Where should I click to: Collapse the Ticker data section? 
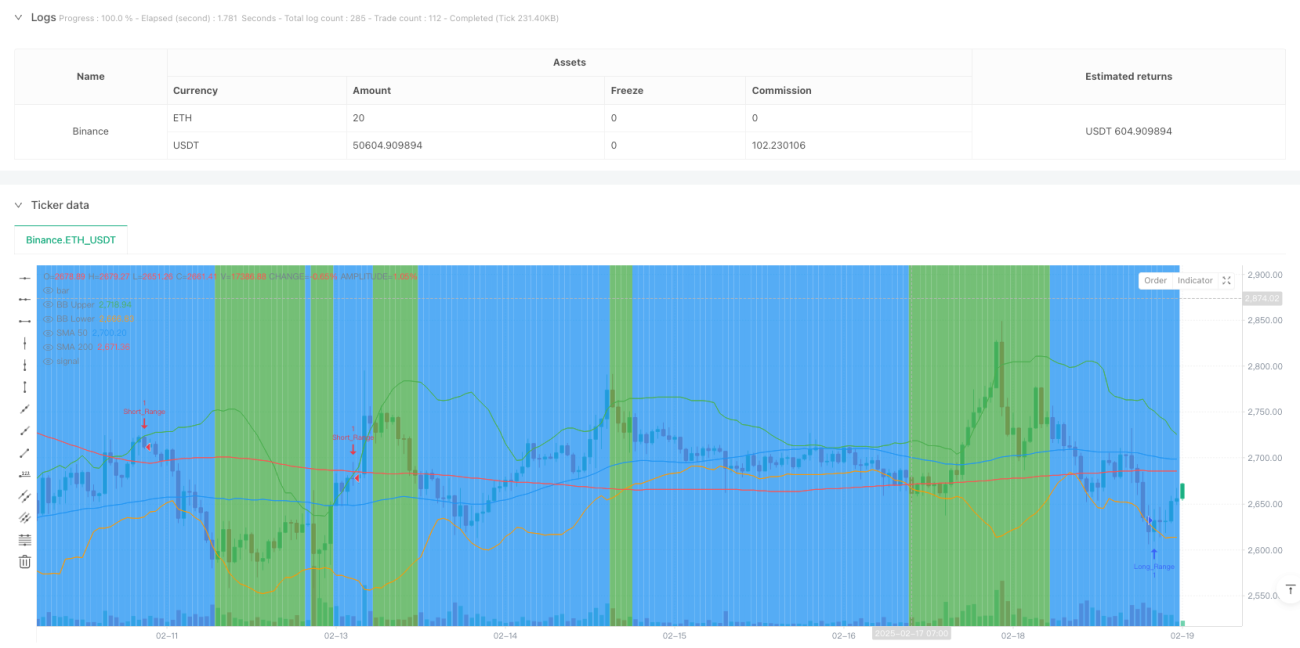(x=18, y=205)
